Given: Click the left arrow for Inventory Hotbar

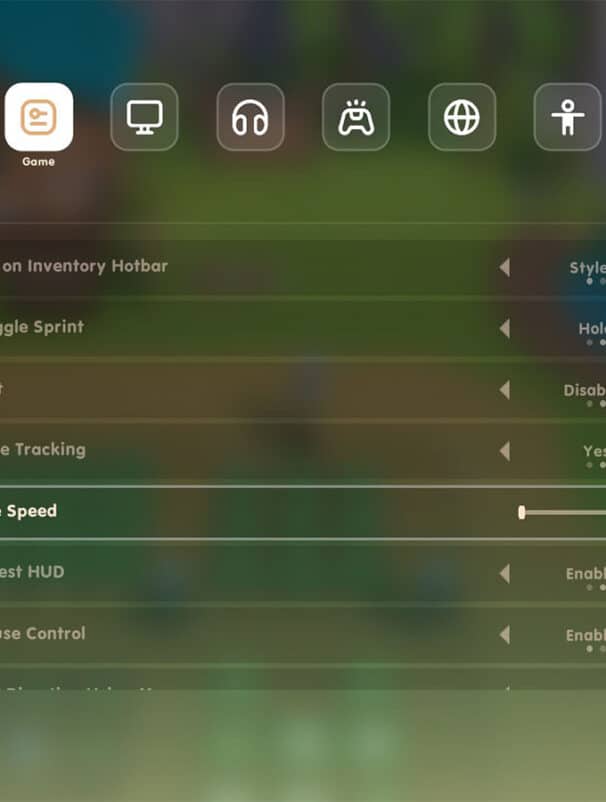Looking at the screenshot, I should (x=505, y=267).
